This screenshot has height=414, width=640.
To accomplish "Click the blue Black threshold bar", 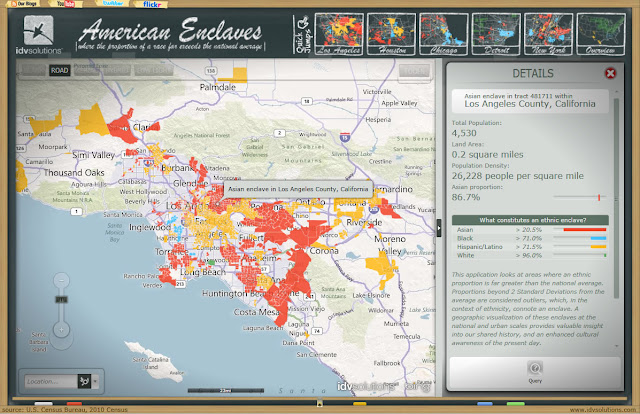I will click(598, 238).
